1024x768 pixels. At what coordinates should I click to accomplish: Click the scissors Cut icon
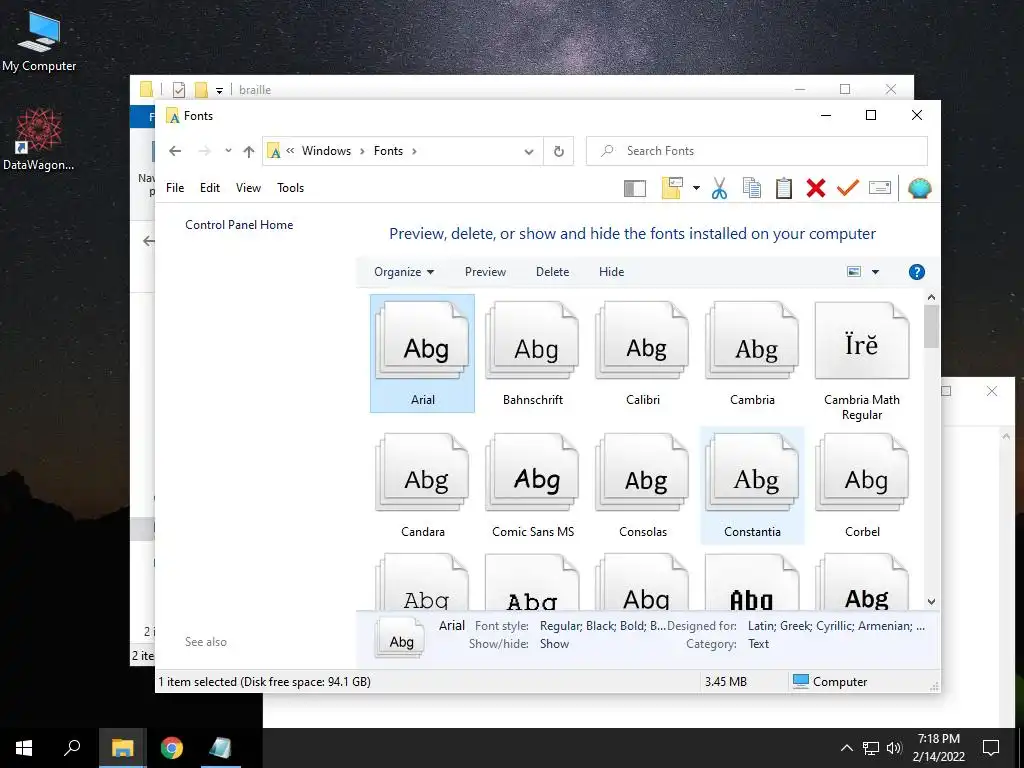[719, 188]
